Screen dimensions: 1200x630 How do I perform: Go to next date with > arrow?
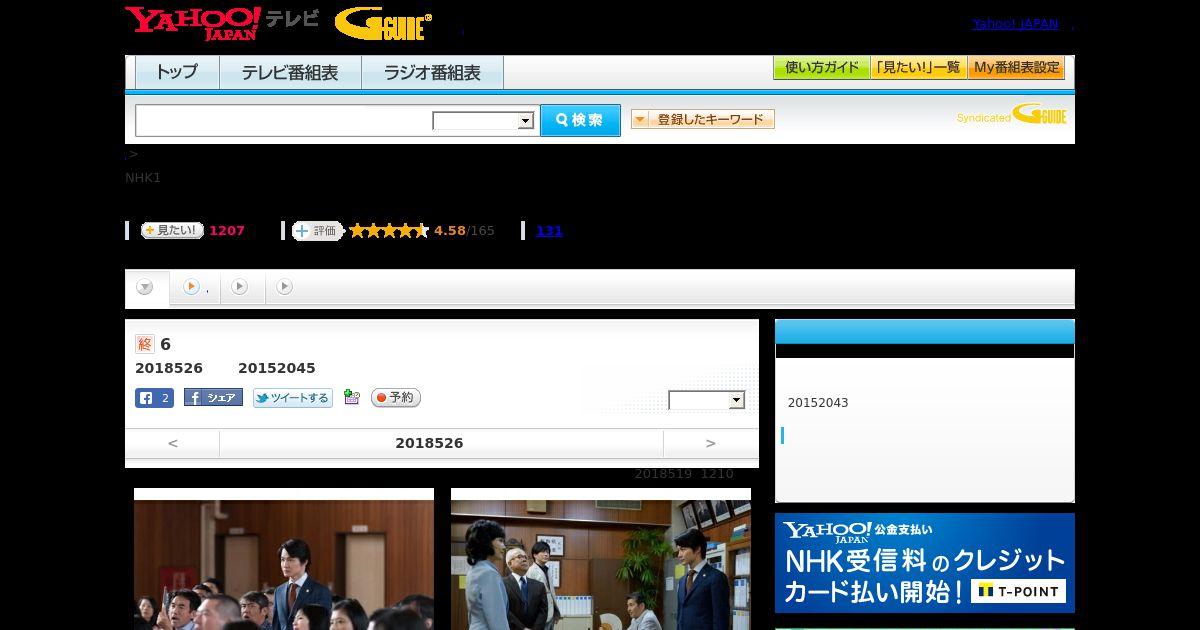tap(711, 443)
